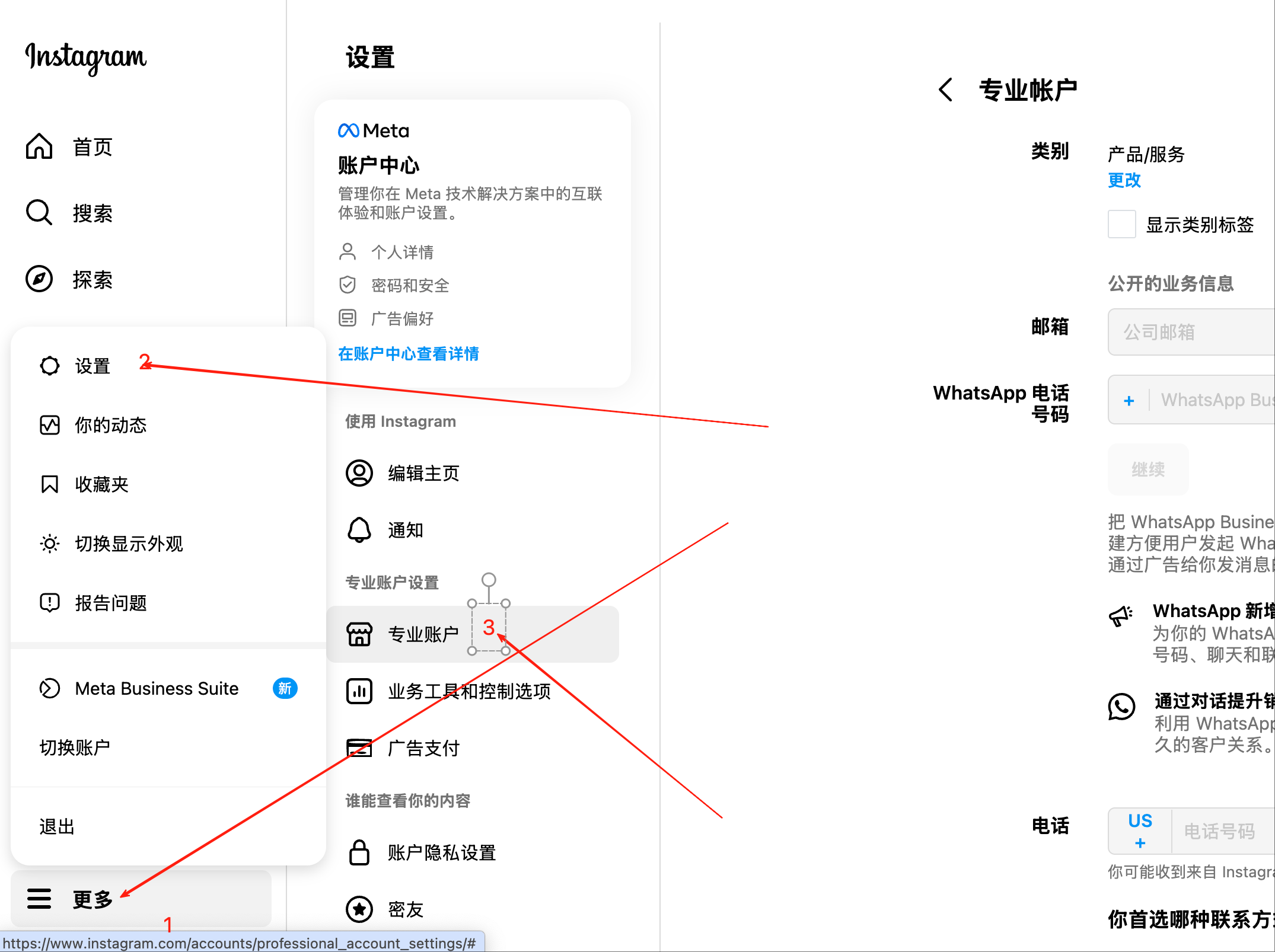Image resolution: width=1275 pixels, height=952 pixels.
Task: Open Meta Business Suite menu entry
Action: [x=157, y=688]
